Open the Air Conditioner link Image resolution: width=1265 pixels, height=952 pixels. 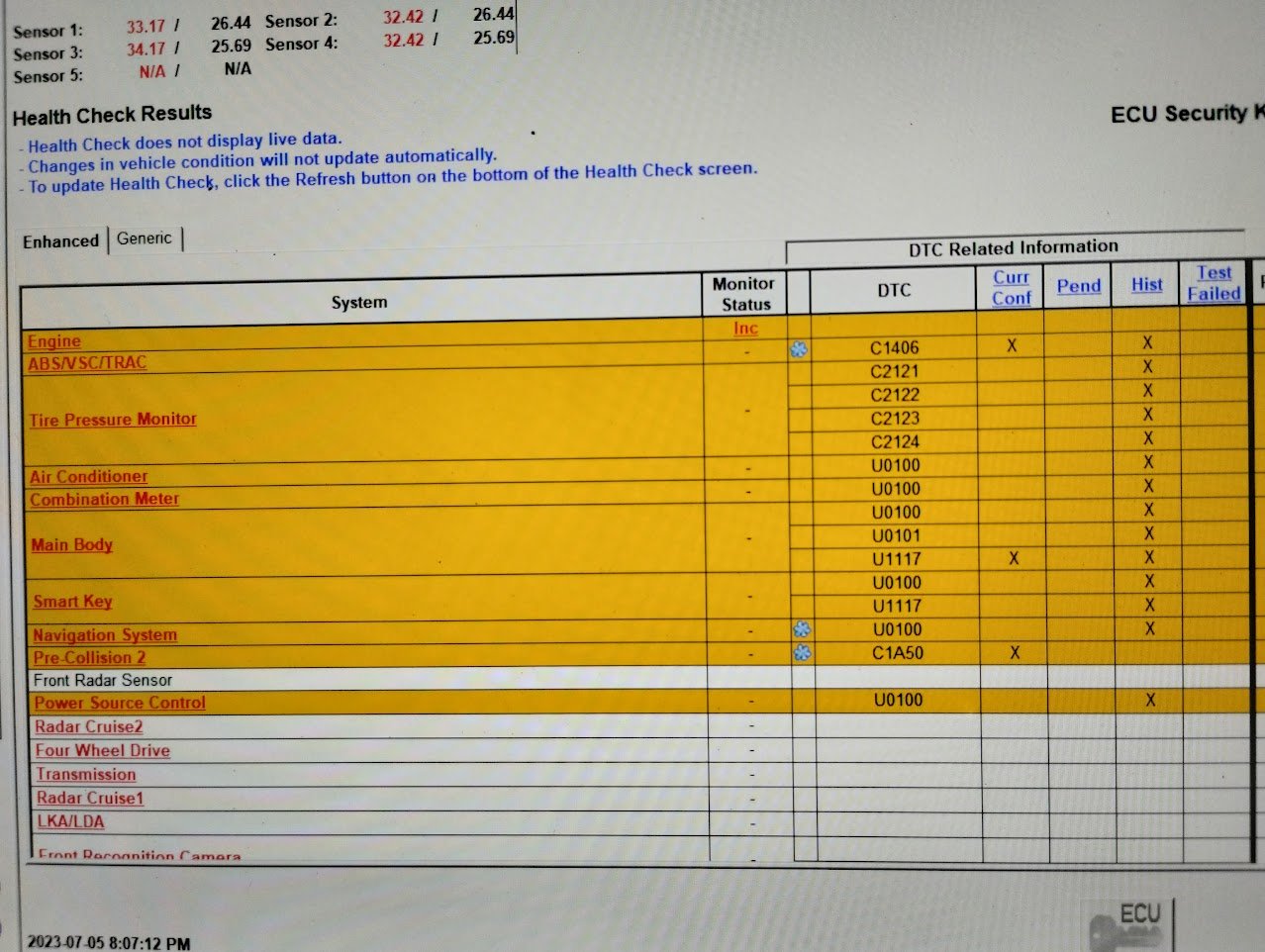pyautogui.click(x=88, y=477)
